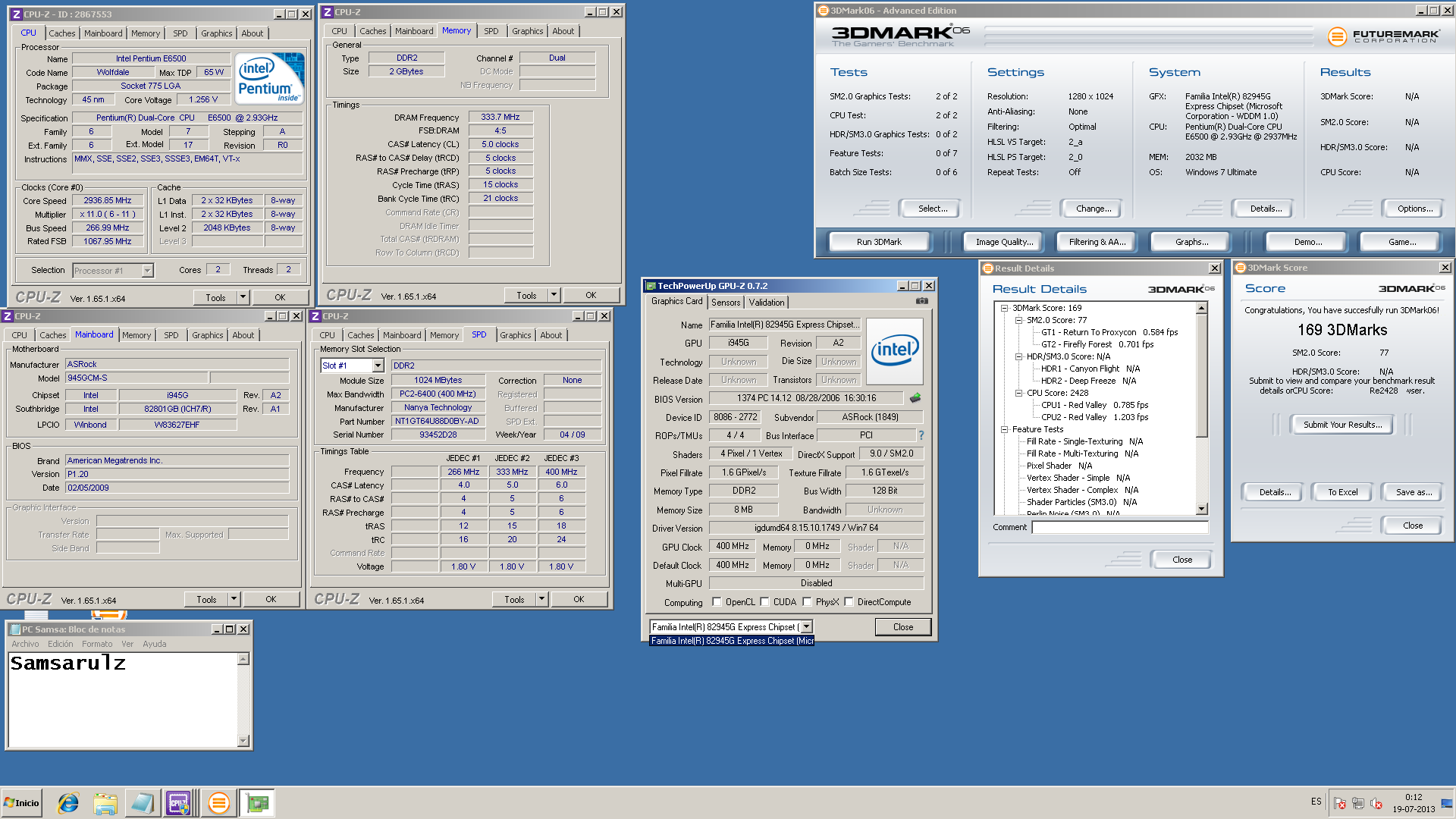
Task: Open the Formato menu in Notepad
Action: pyautogui.click(x=97, y=644)
